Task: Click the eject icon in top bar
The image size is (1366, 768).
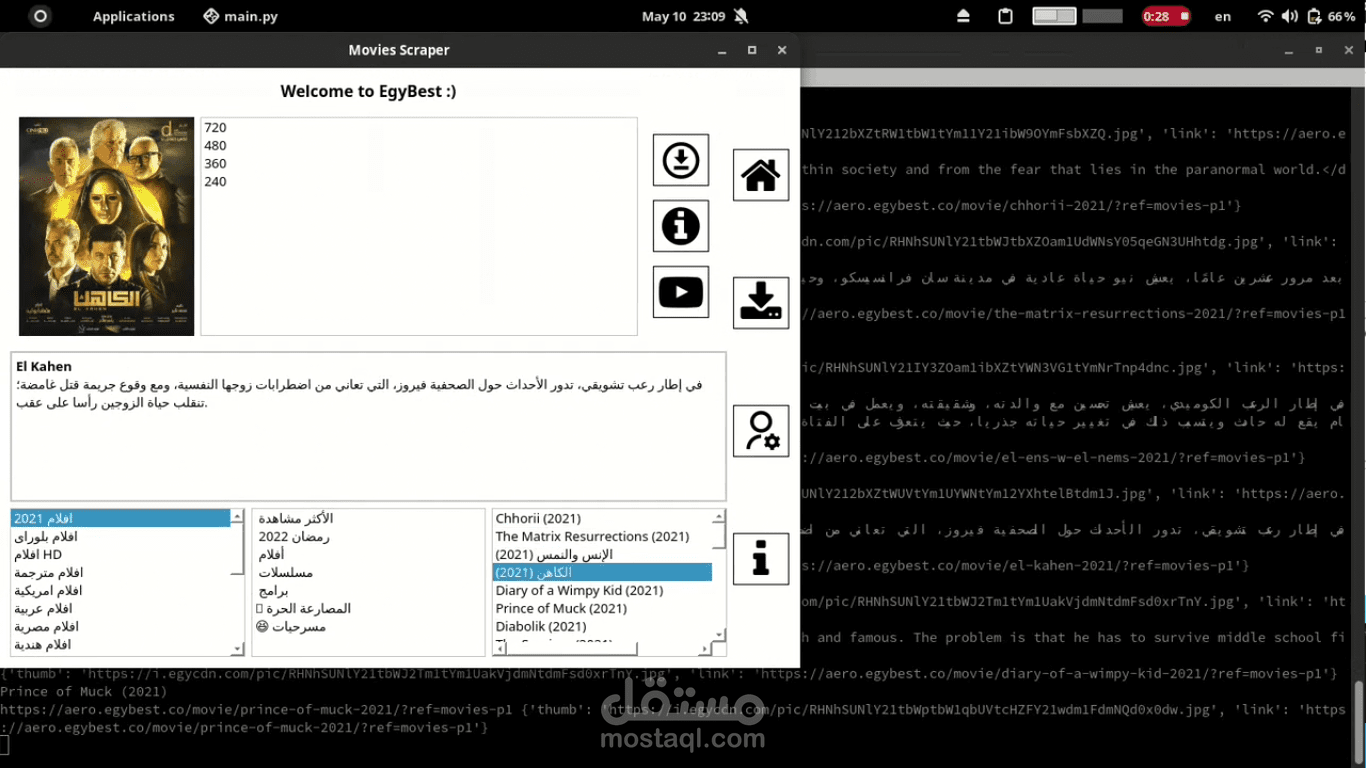Action: [x=964, y=16]
